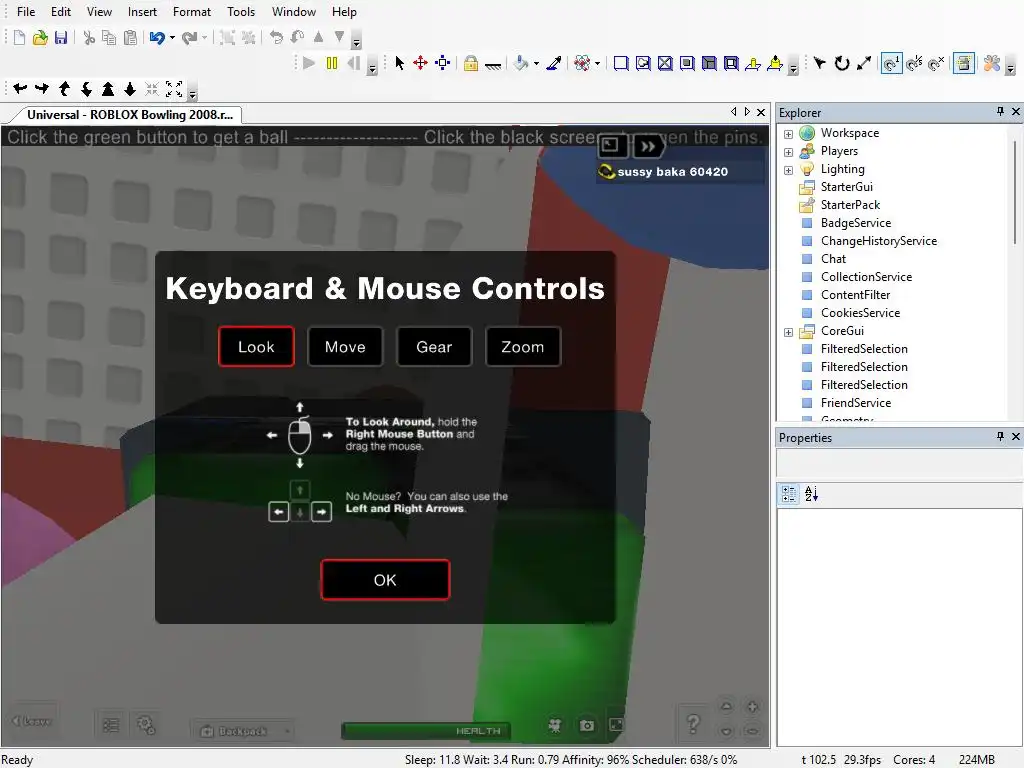Image resolution: width=1024 pixels, height=768 pixels.
Task: Open the Fill color dropdown arrow
Action: pyautogui.click(x=536, y=63)
